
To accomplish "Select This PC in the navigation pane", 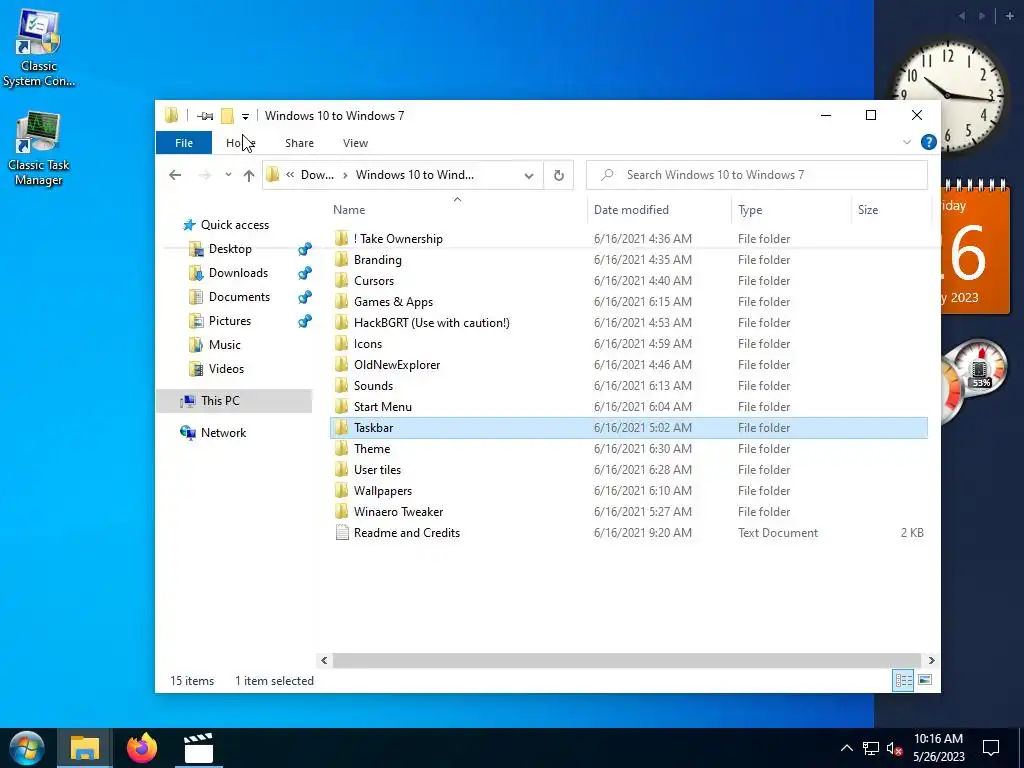I will point(234,401).
